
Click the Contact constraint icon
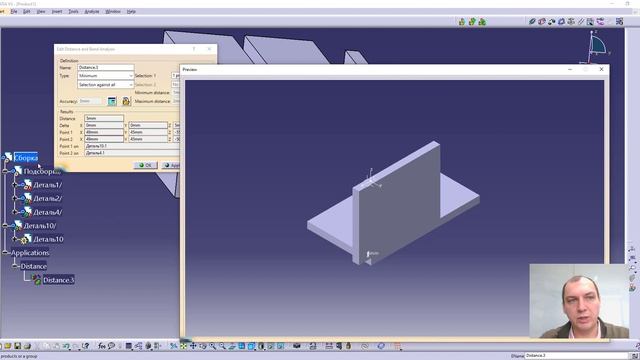(x=542, y=22)
